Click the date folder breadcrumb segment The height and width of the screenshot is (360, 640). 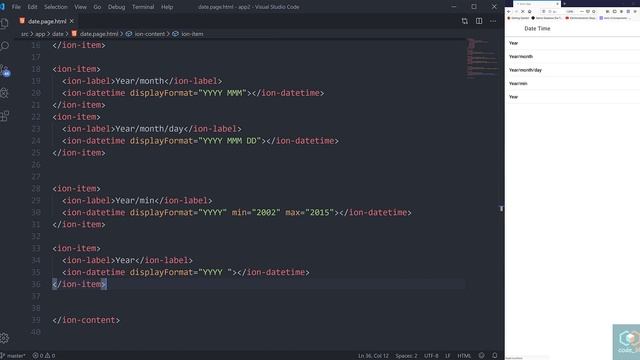point(58,34)
